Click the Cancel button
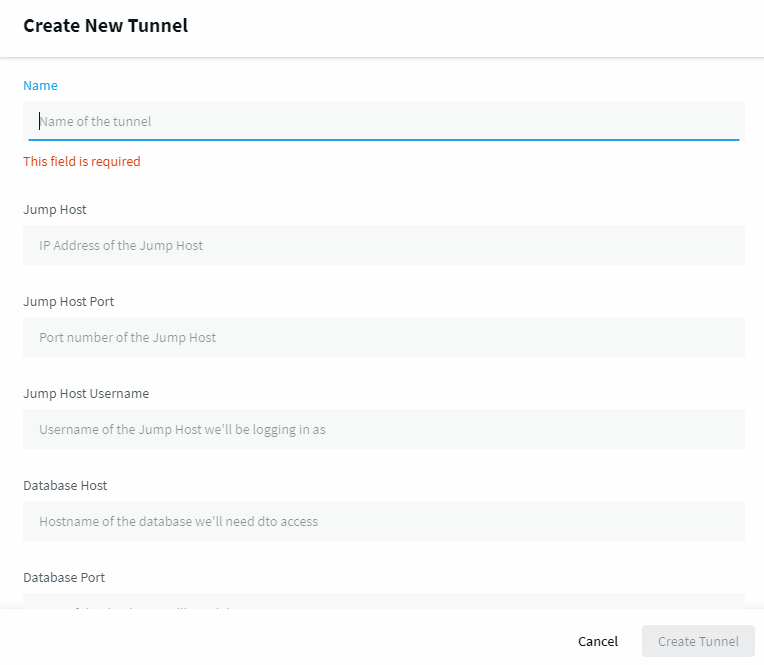This screenshot has width=764, height=665. [x=598, y=641]
